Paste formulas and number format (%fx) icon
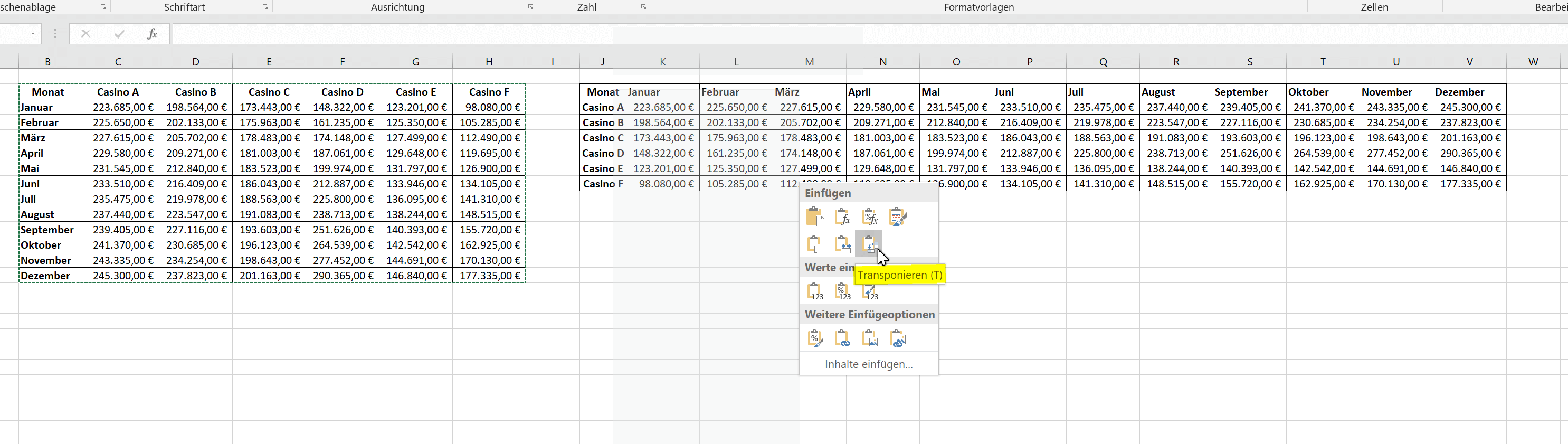1568x444 pixels. (870, 217)
